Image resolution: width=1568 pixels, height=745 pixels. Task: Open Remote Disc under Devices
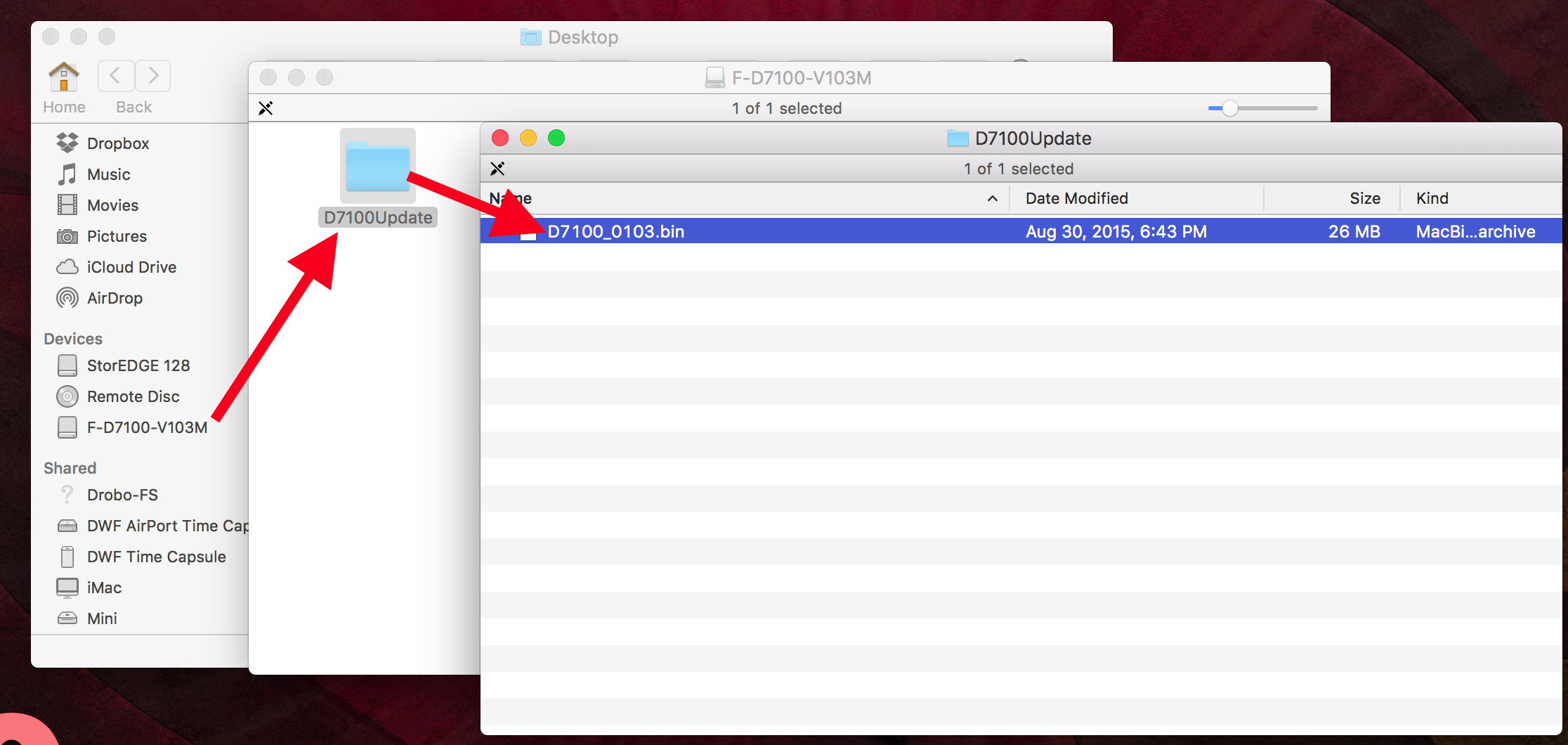click(118, 396)
